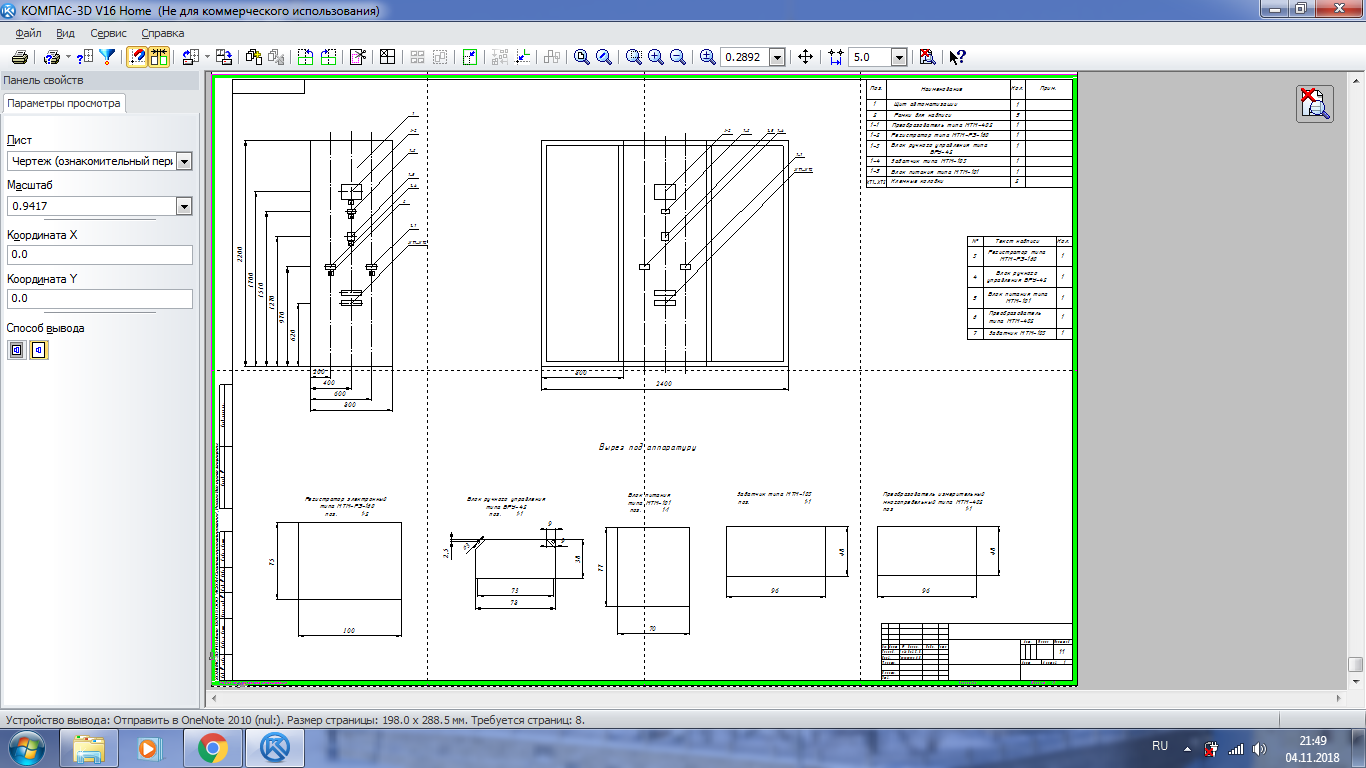Toggle the magnet snapping button

tap(137, 57)
